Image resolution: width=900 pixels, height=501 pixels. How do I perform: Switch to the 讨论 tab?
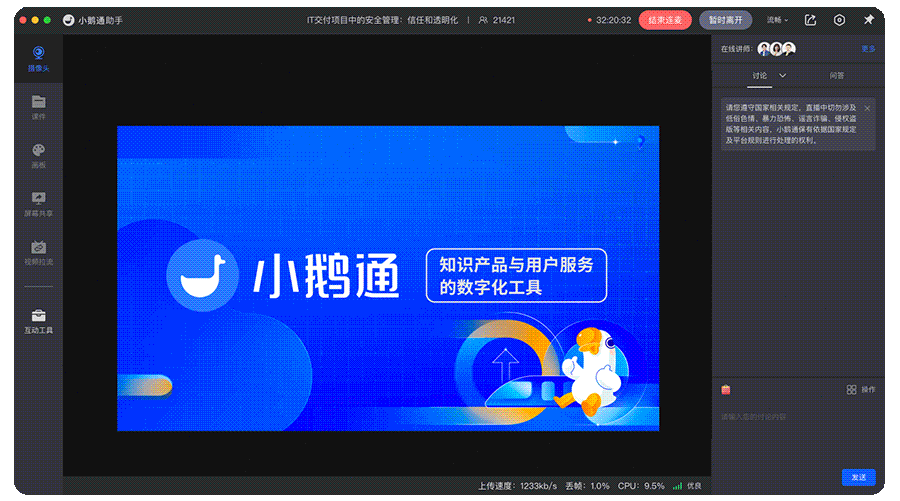tap(760, 75)
